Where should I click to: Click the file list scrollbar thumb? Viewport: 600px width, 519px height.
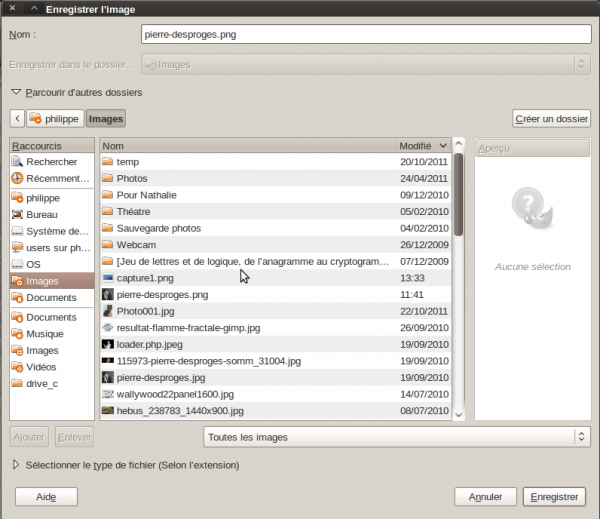click(x=458, y=194)
